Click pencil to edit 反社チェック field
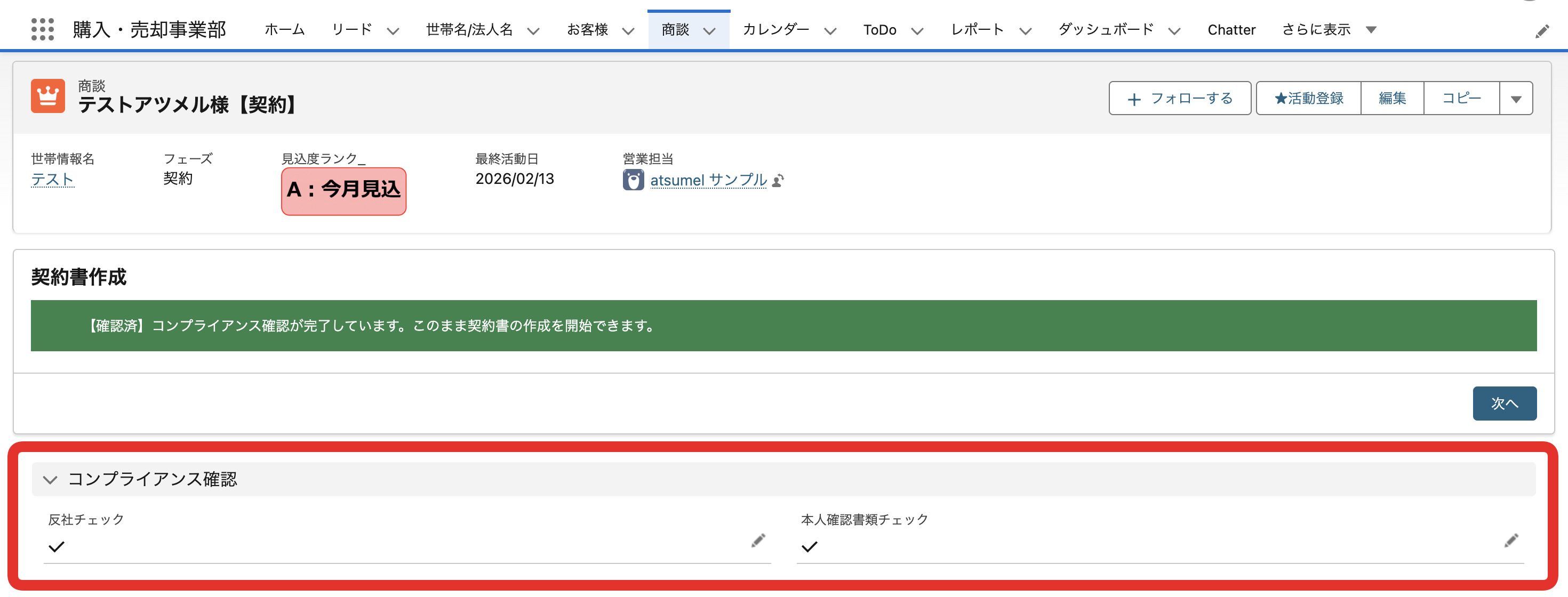The height and width of the screenshot is (597, 1568). coord(758,540)
